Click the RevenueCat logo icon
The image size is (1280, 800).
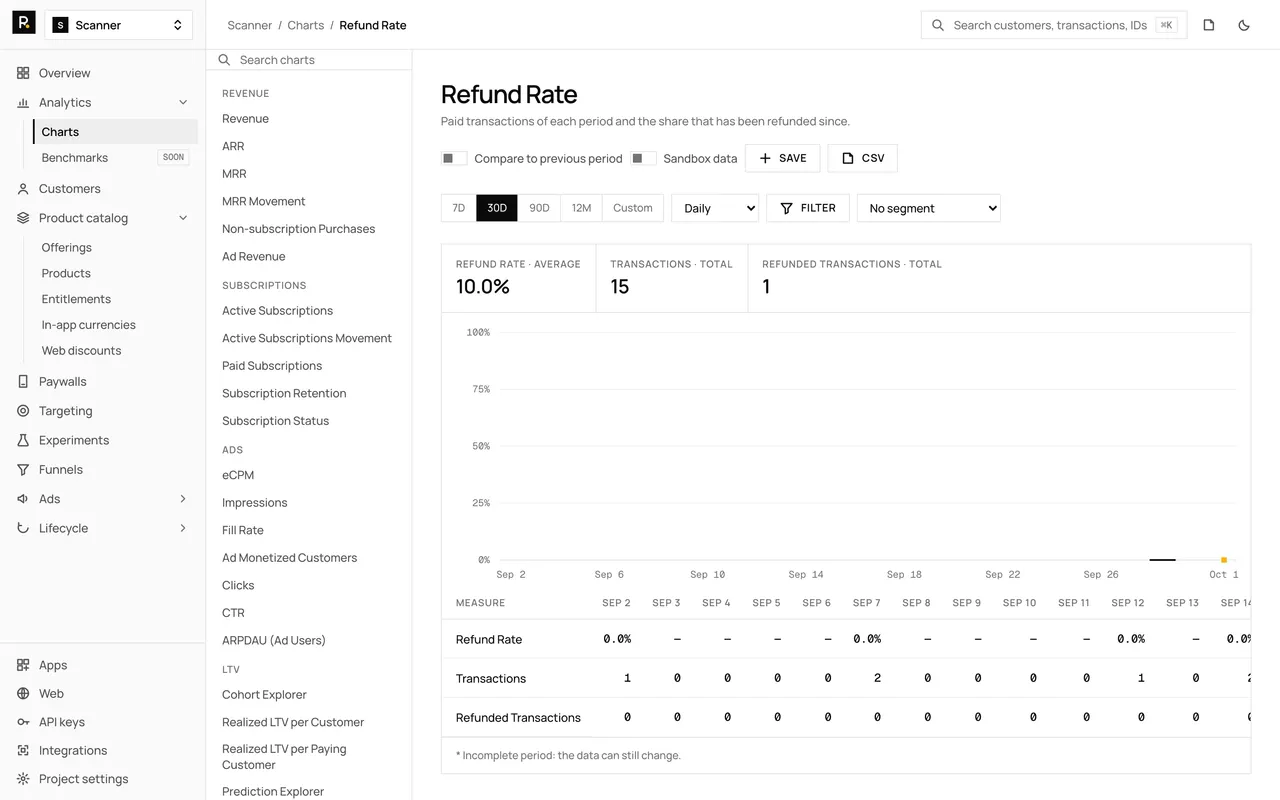(x=24, y=23)
